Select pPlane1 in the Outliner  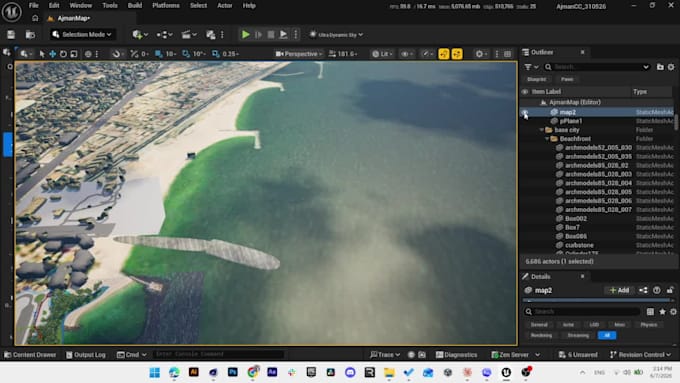click(x=570, y=121)
